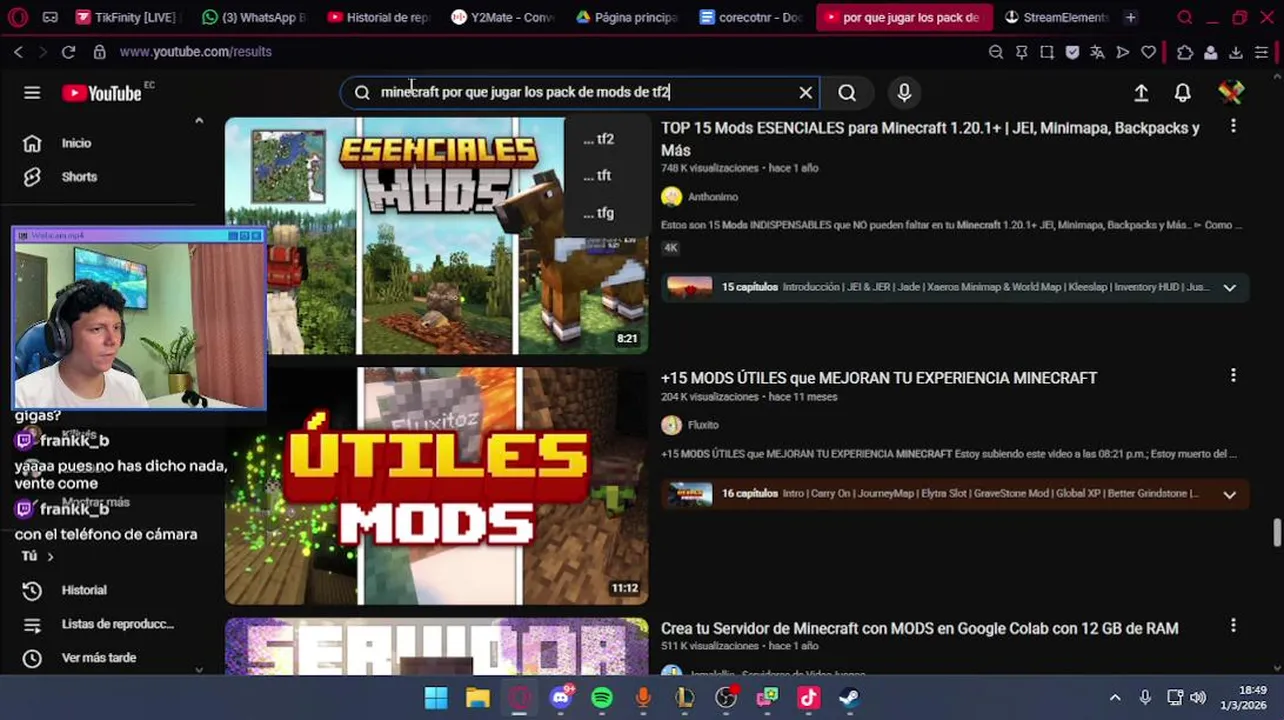The width and height of the screenshot is (1284, 720).
Task: Visit the Fluxitø channel link
Action: 703,425
